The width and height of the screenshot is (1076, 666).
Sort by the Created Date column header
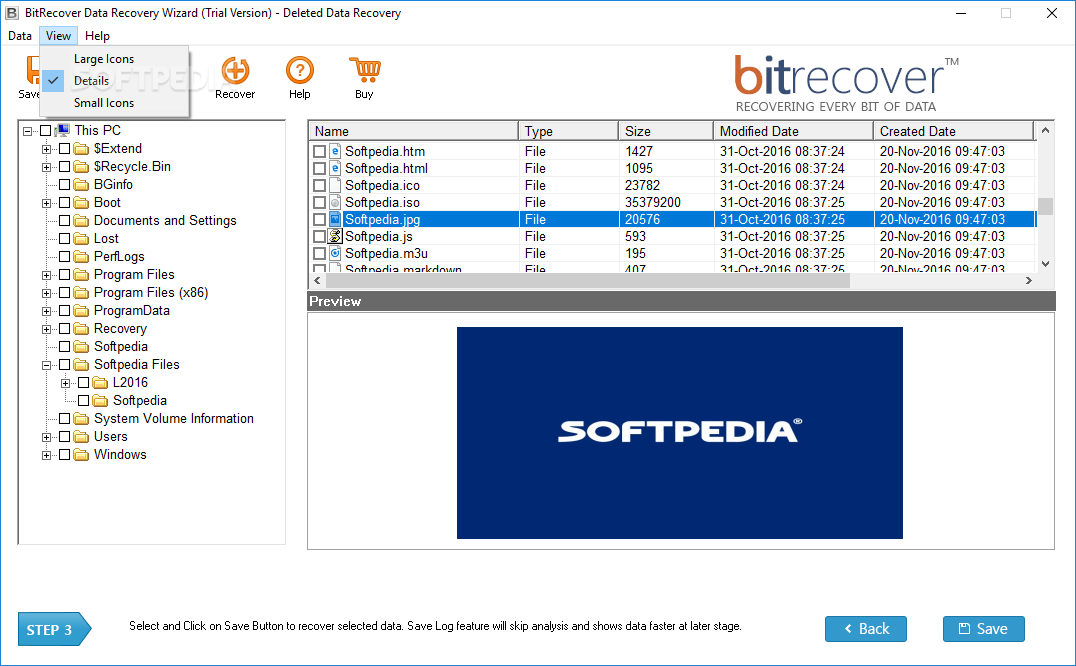tap(953, 131)
